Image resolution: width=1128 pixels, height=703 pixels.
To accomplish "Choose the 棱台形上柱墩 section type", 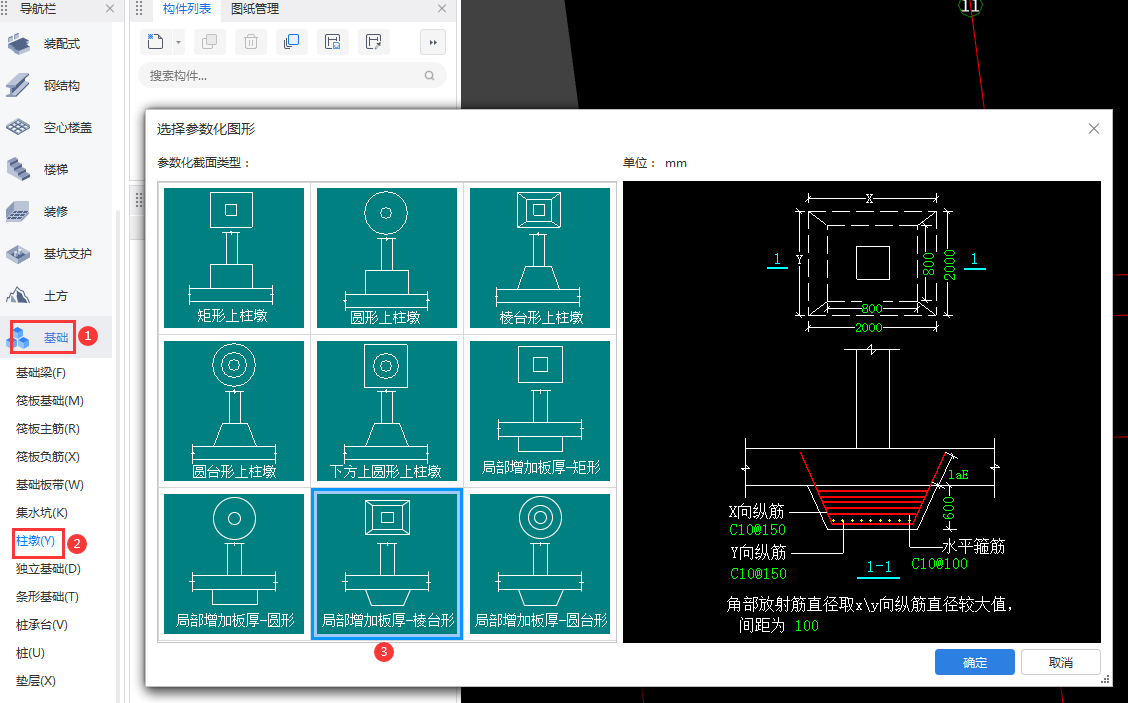I will point(540,258).
